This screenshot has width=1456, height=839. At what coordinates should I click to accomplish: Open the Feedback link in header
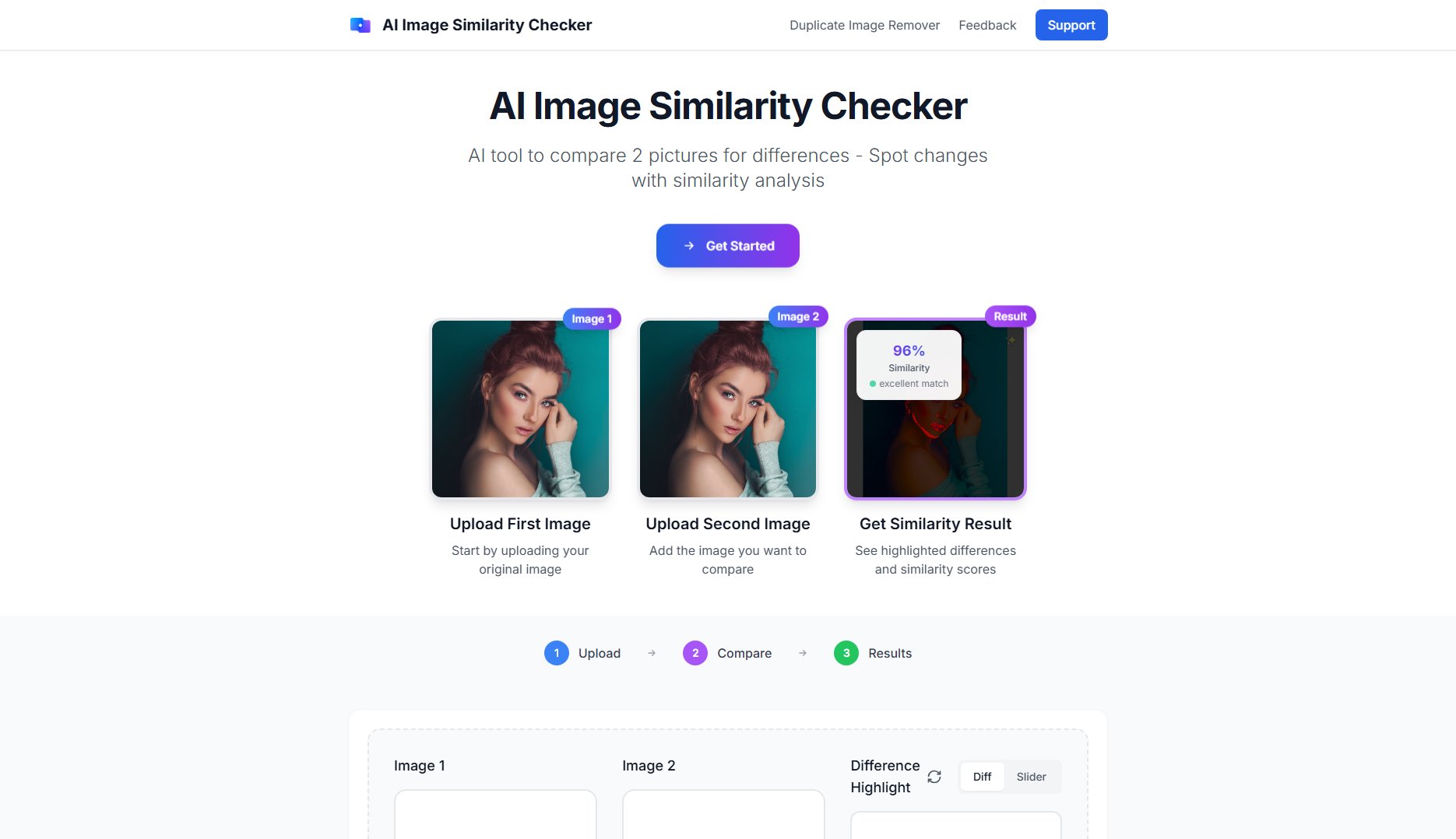(987, 25)
